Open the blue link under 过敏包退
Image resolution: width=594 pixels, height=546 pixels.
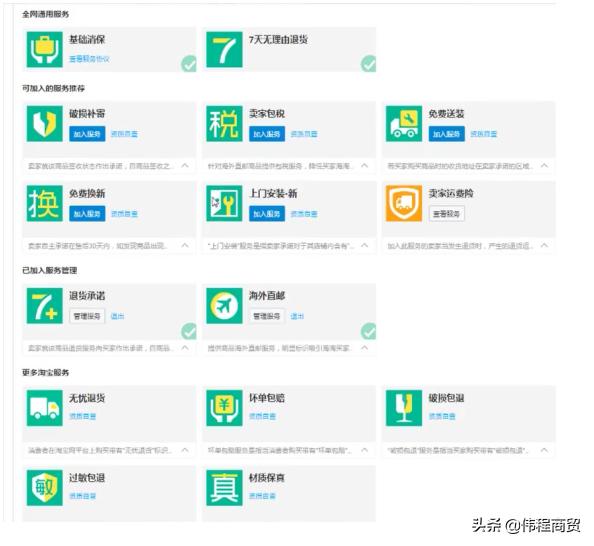(x=83, y=496)
